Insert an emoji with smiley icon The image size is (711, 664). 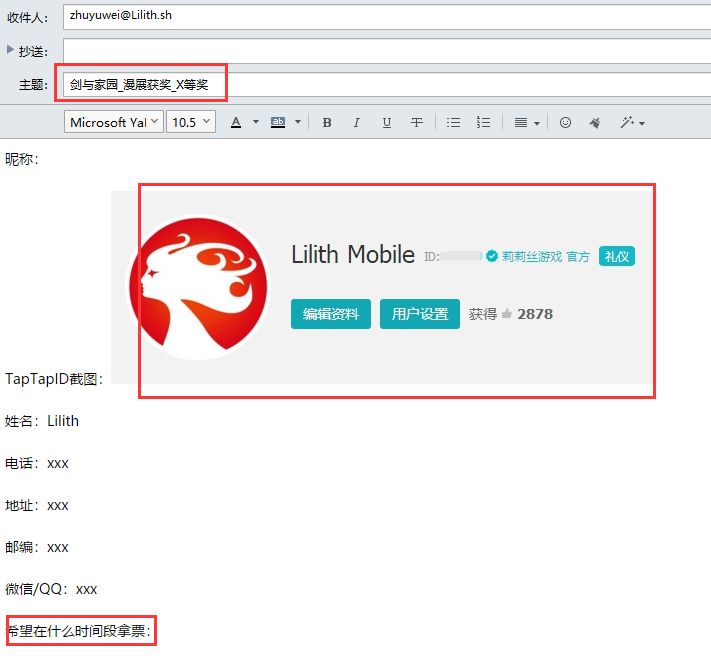click(565, 122)
